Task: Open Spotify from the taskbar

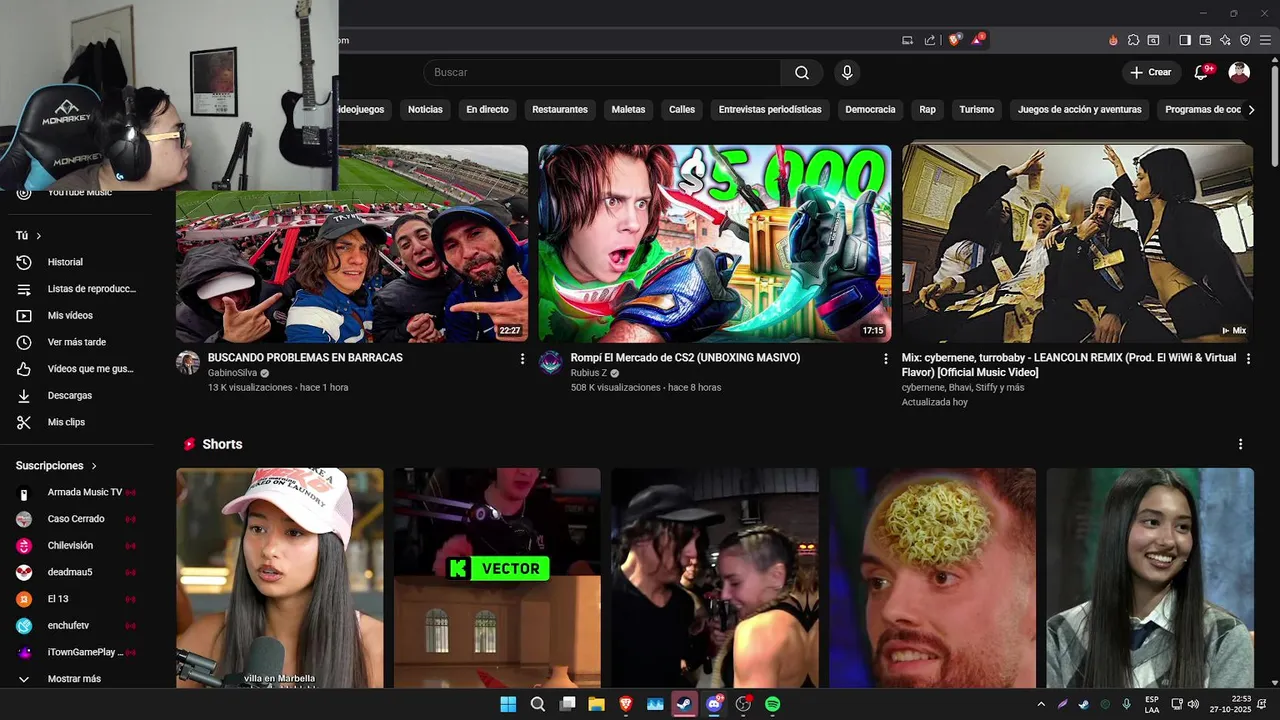Action: pyautogui.click(x=772, y=704)
